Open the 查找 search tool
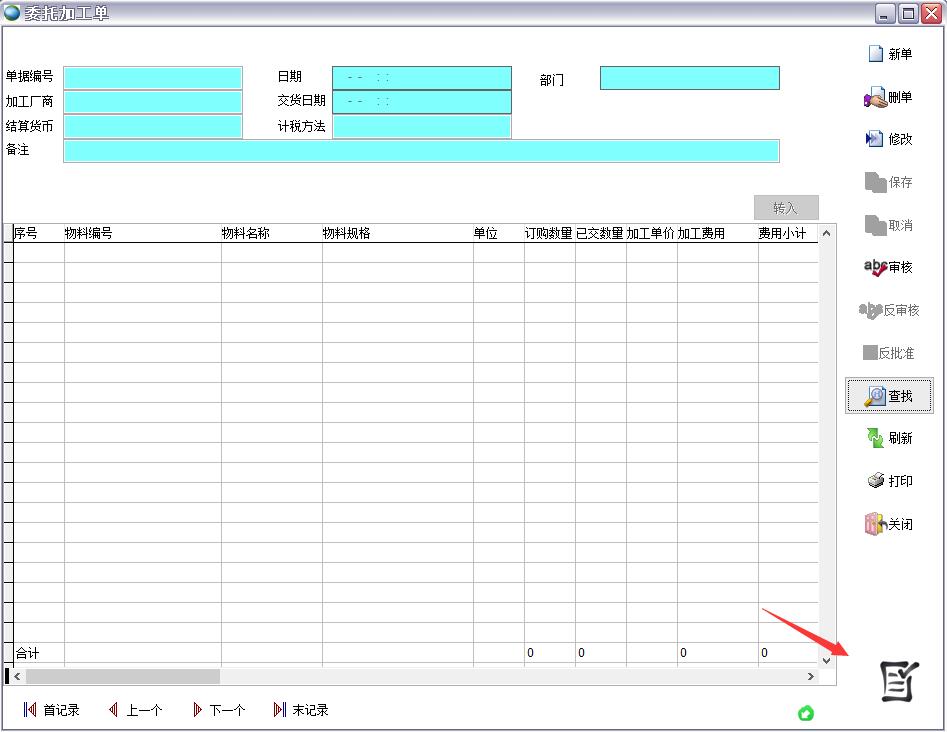947x732 pixels. coord(889,396)
